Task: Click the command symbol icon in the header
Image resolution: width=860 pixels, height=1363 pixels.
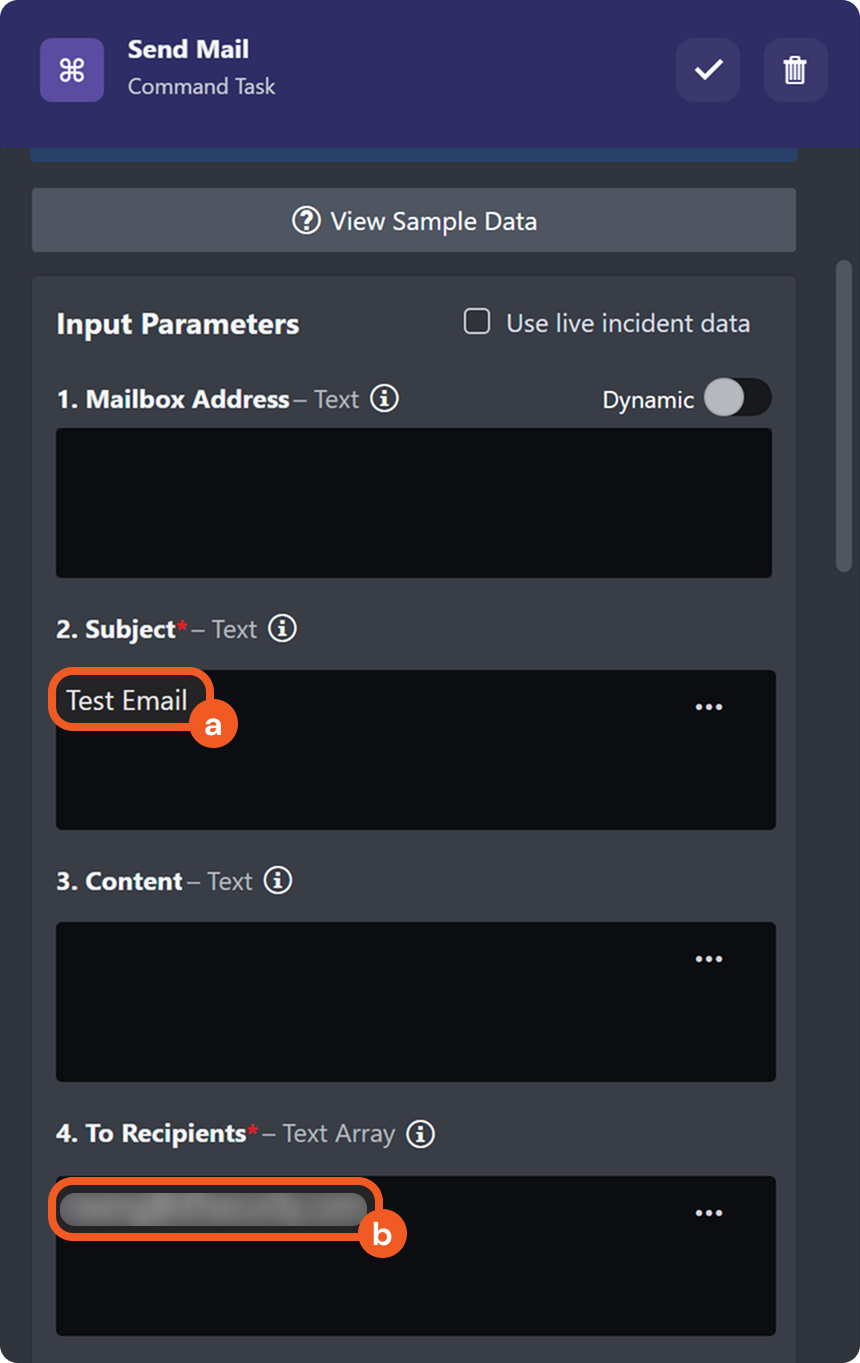Action: 71,70
